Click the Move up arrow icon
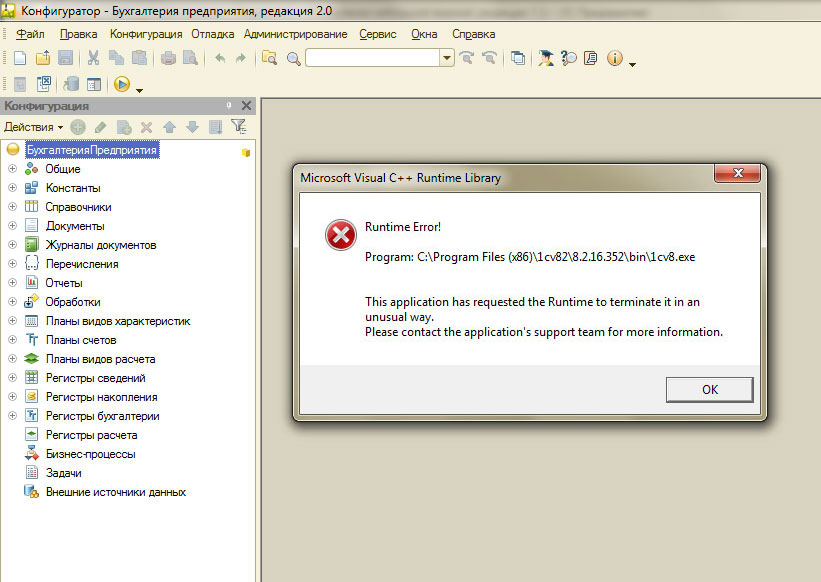The image size is (821, 582). (169, 127)
